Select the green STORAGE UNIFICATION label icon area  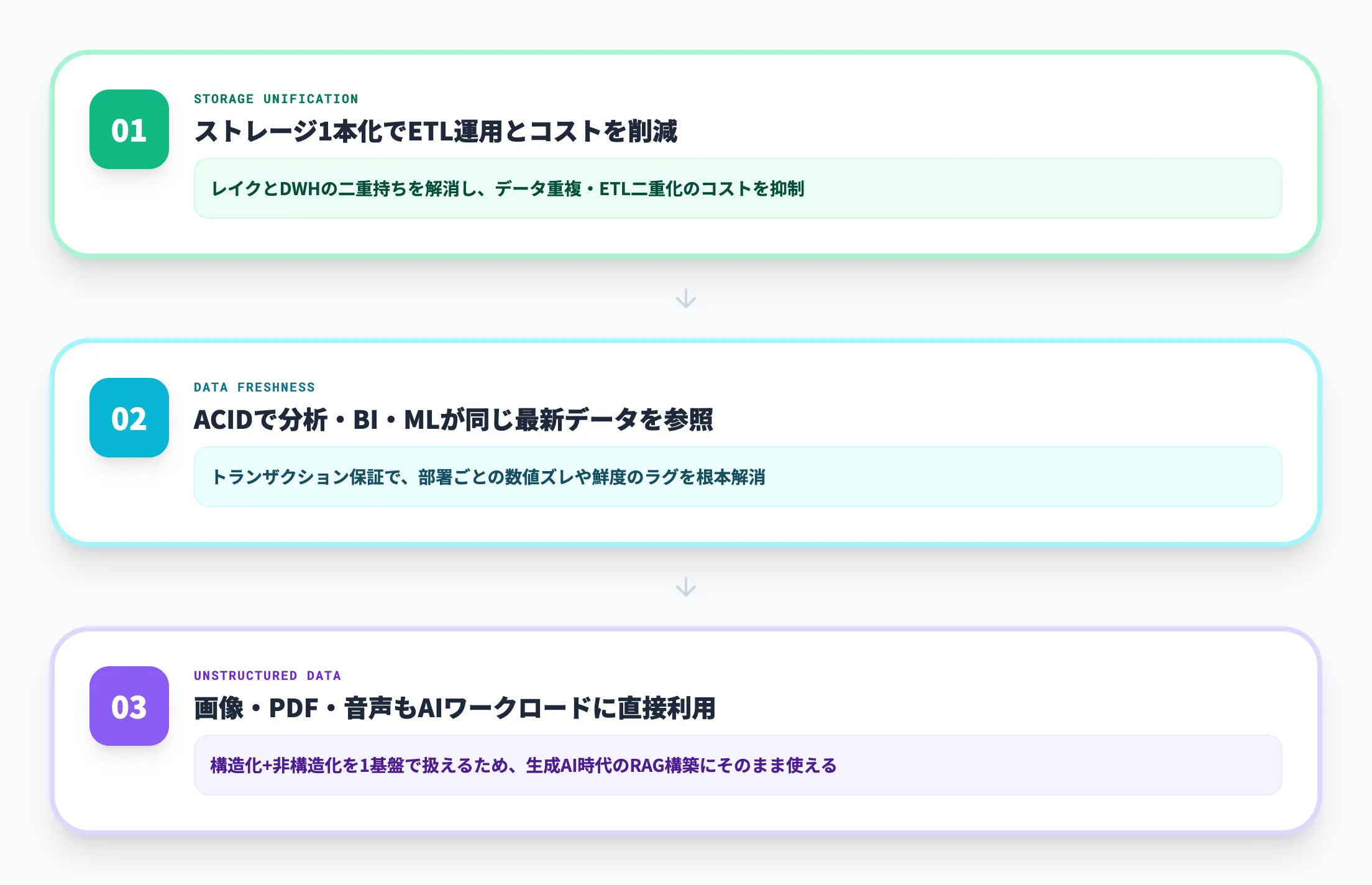(x=275, y=98)
